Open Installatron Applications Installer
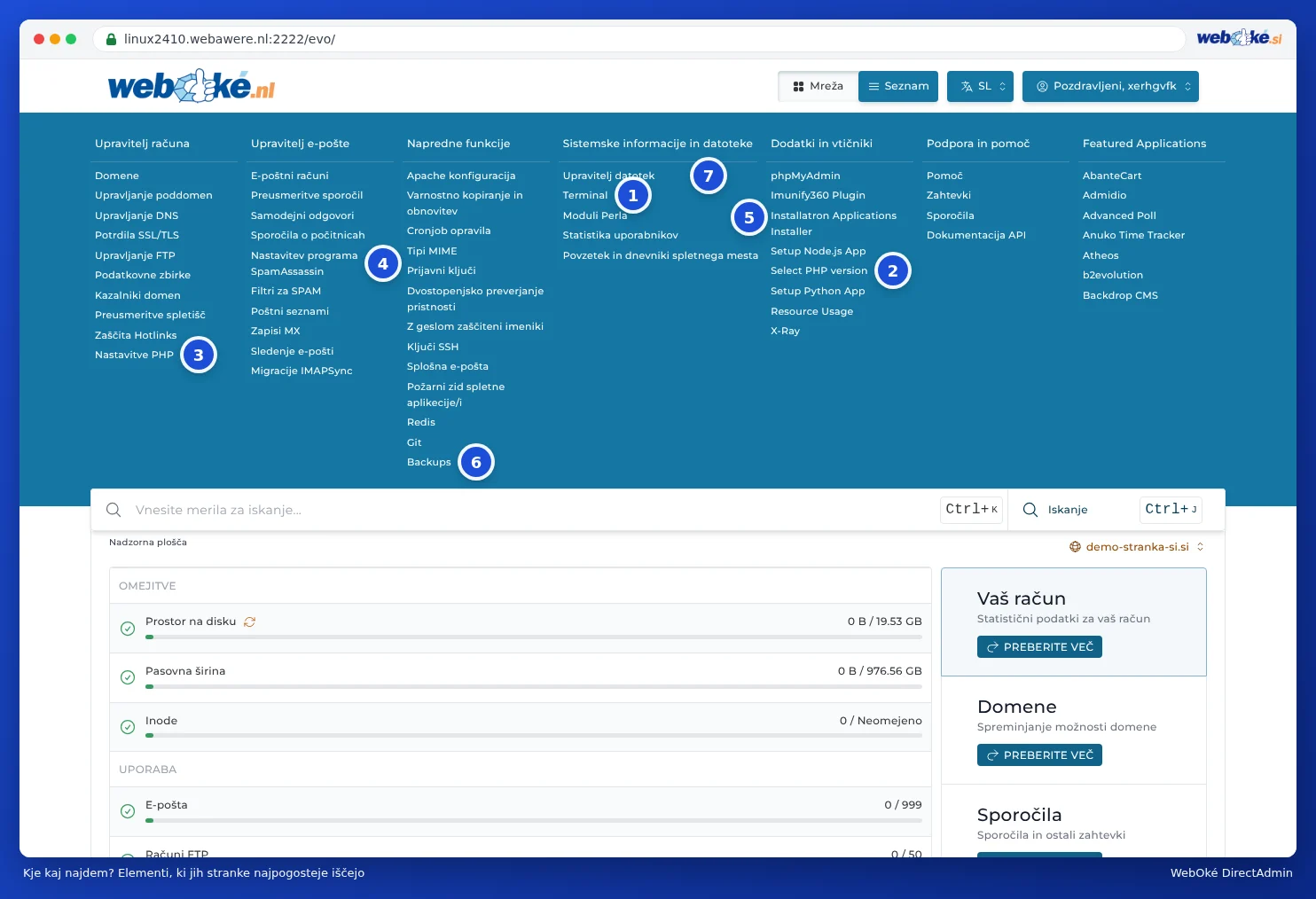Viewport: 1316px width, 899px height. point(834,223)
